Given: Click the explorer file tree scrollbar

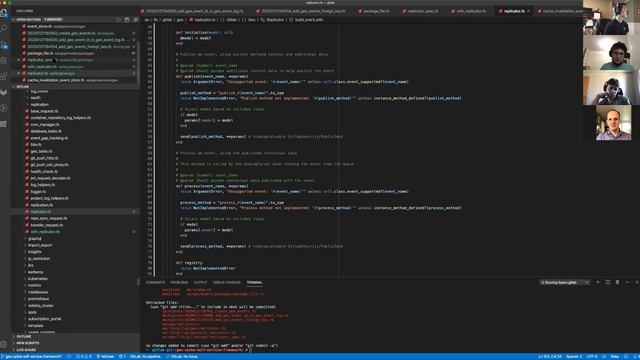Looking at the screenshot, I should (x=138, y=282).
